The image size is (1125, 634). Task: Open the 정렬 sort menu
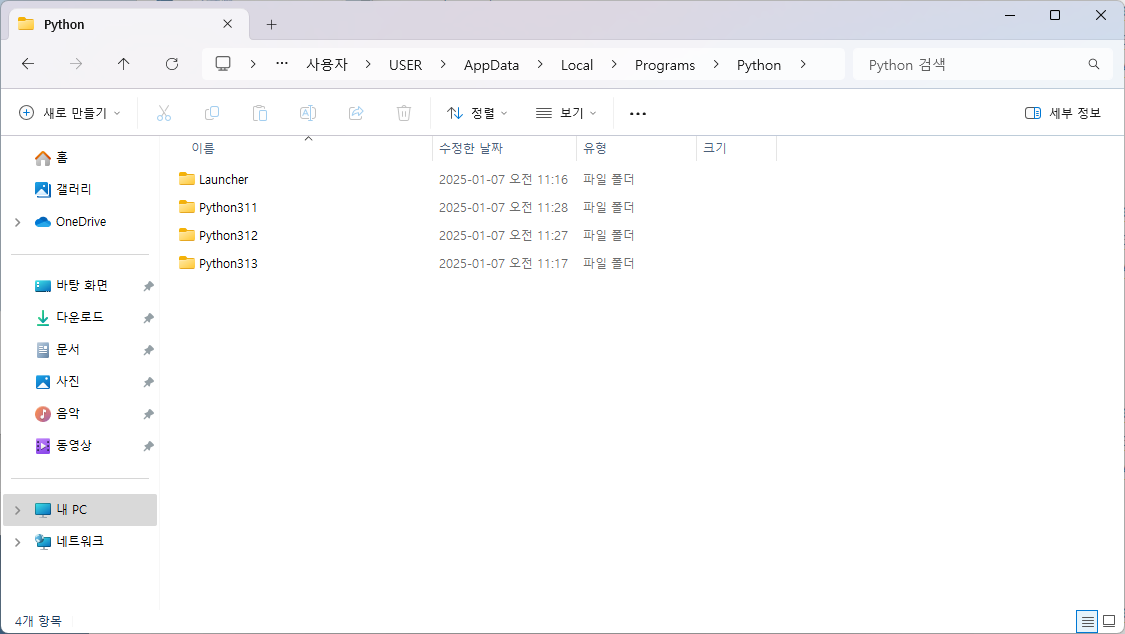click(477, 113)
